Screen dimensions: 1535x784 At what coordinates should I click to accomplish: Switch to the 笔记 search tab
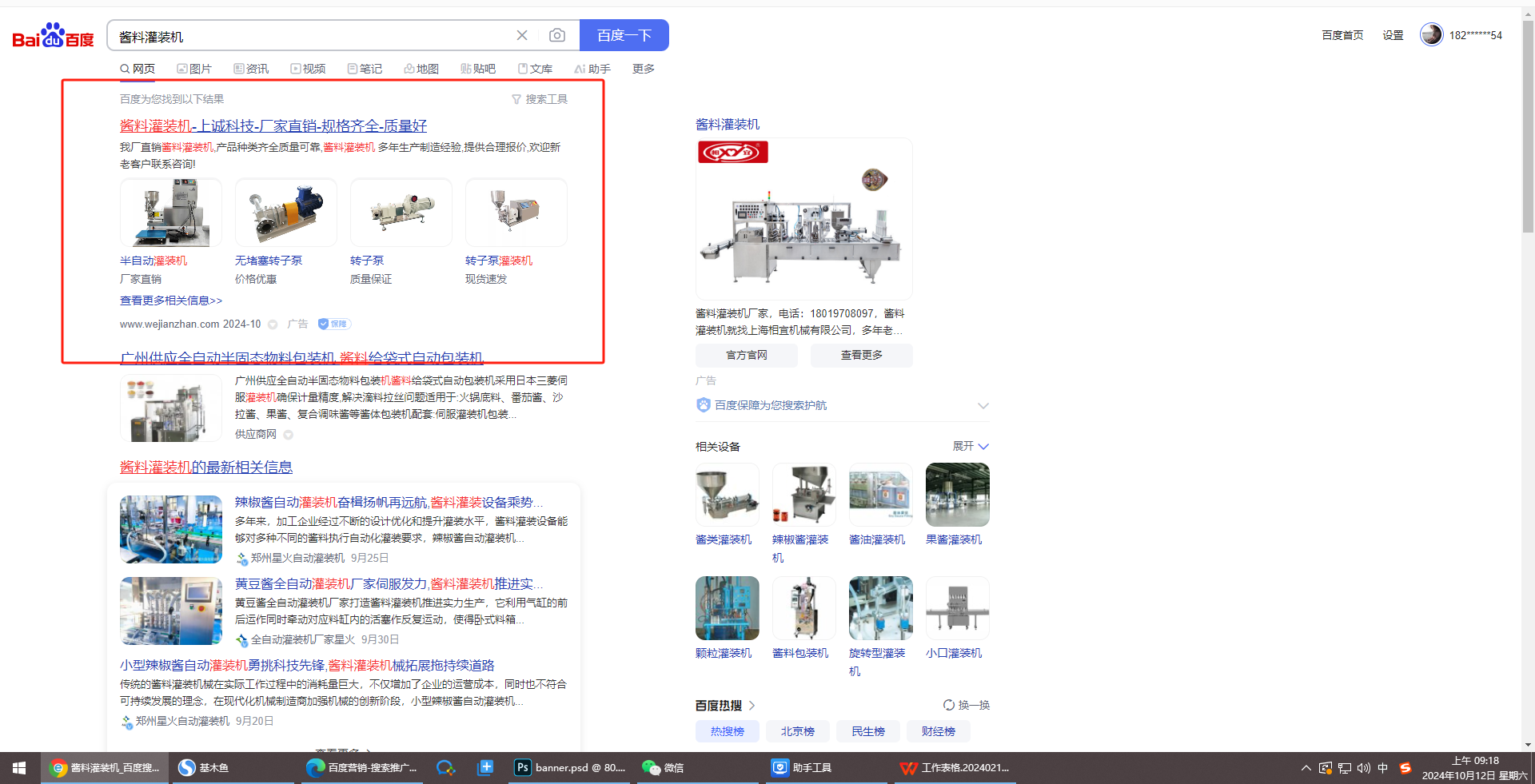365,69
